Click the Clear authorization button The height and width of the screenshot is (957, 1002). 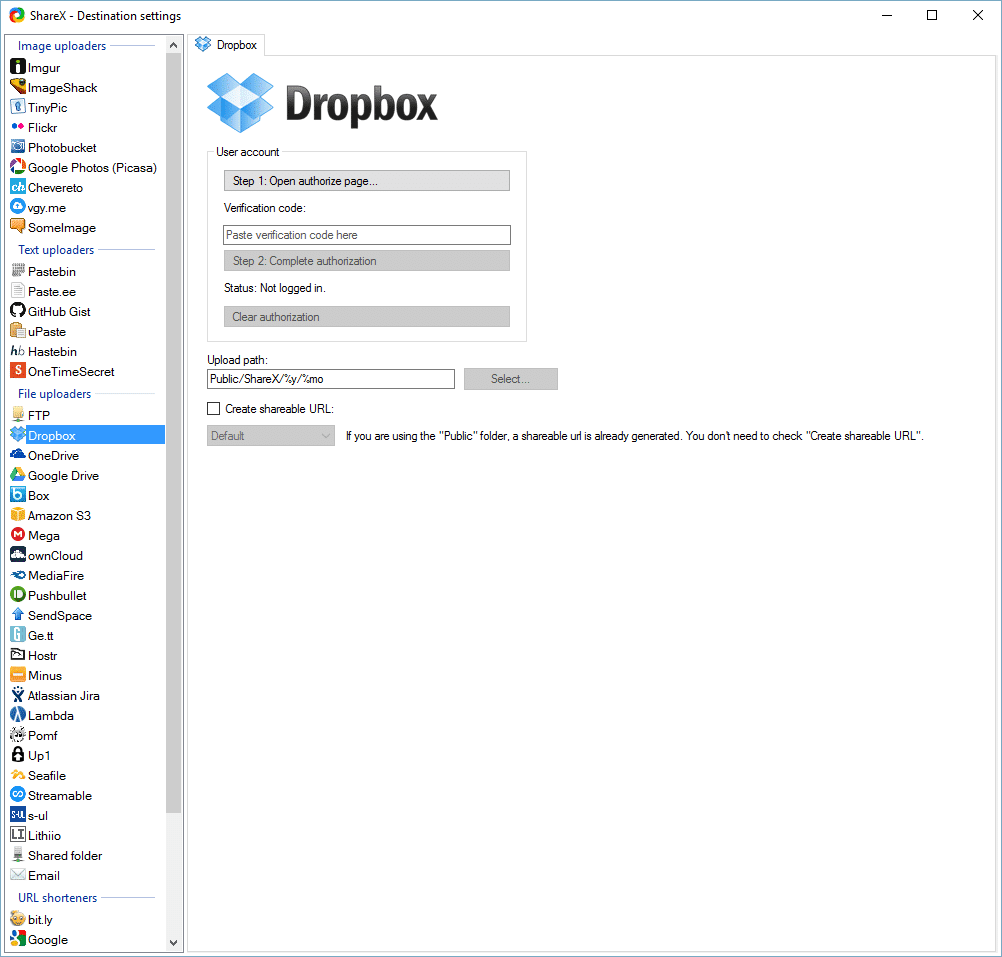[366, 317]
